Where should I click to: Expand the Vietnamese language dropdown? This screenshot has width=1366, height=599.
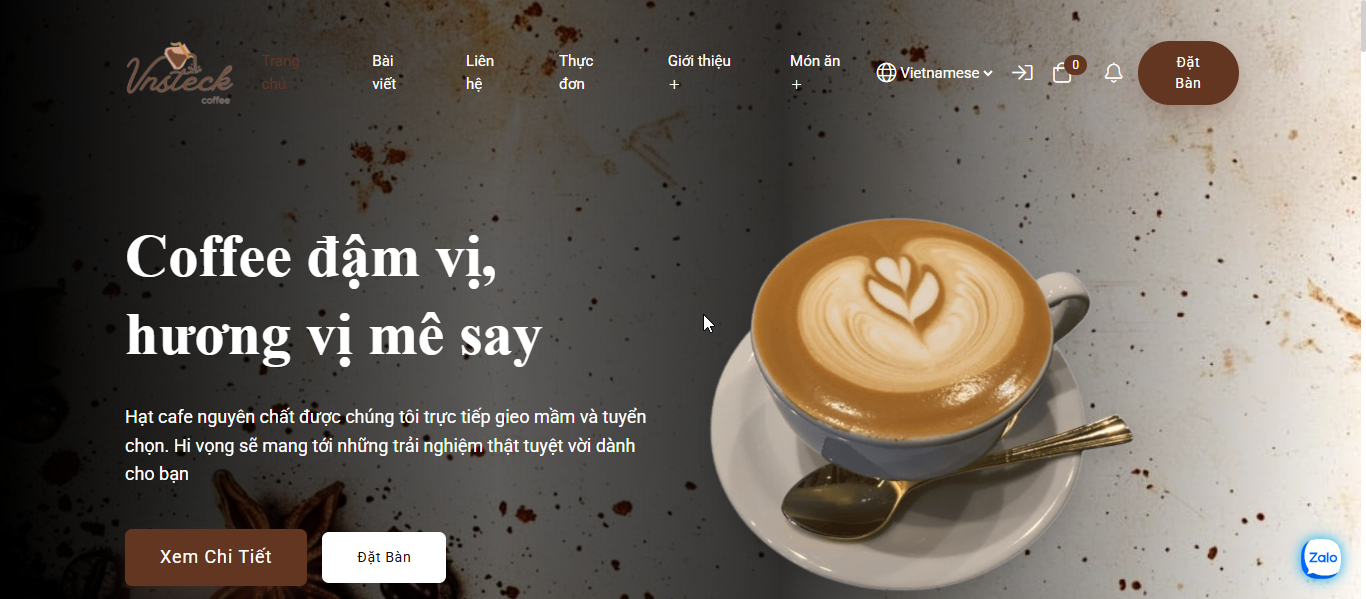click(x=934, y=73)
